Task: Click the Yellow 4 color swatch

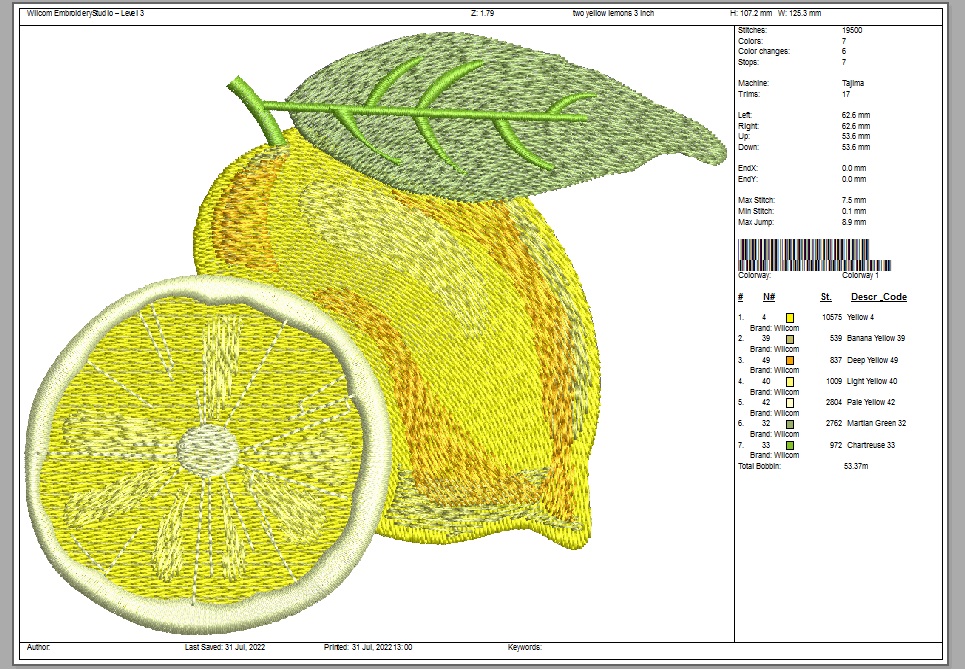Action: pyautogui.click(x=790, y=317)
